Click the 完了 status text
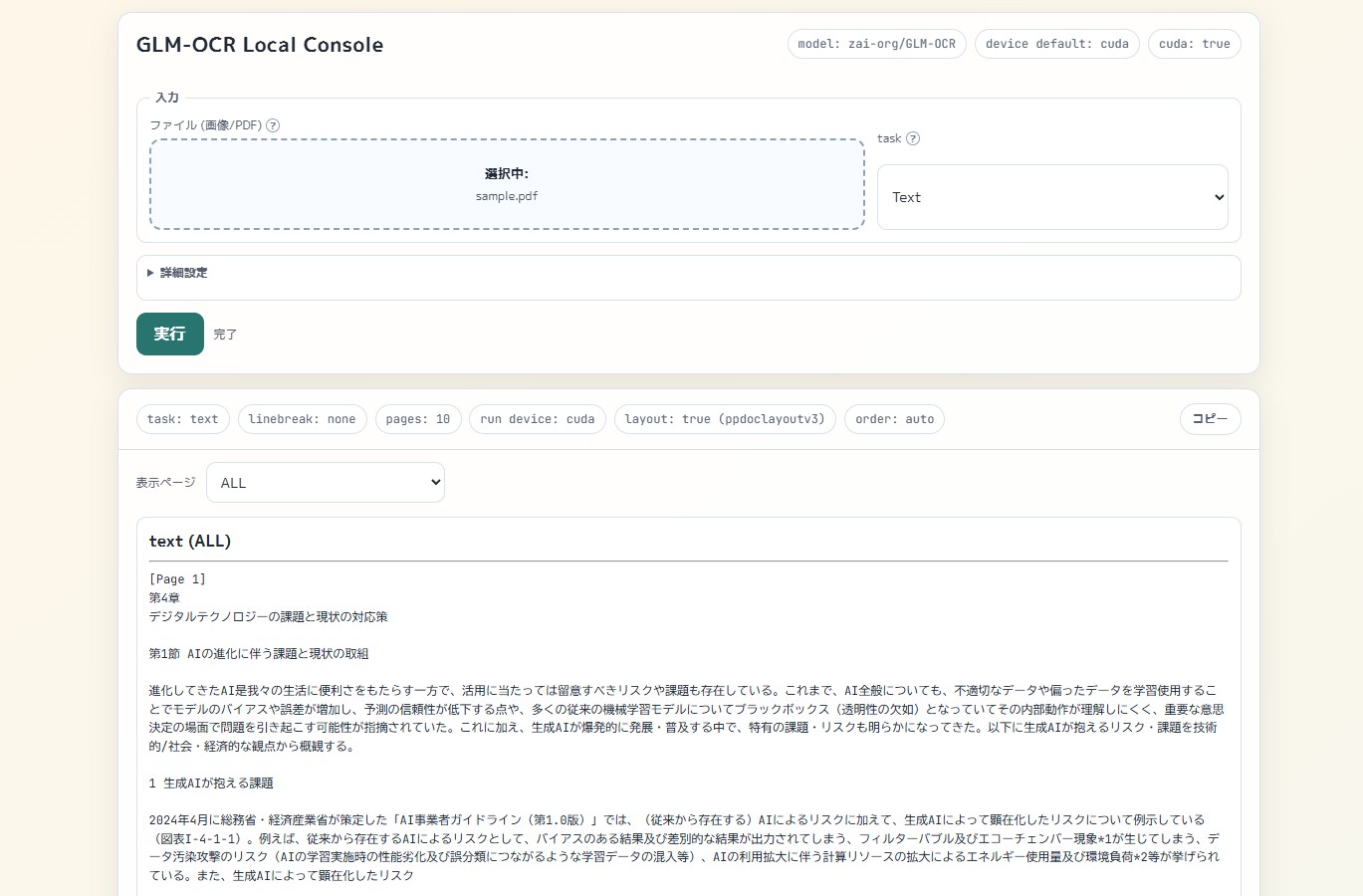 pos(224,334)
